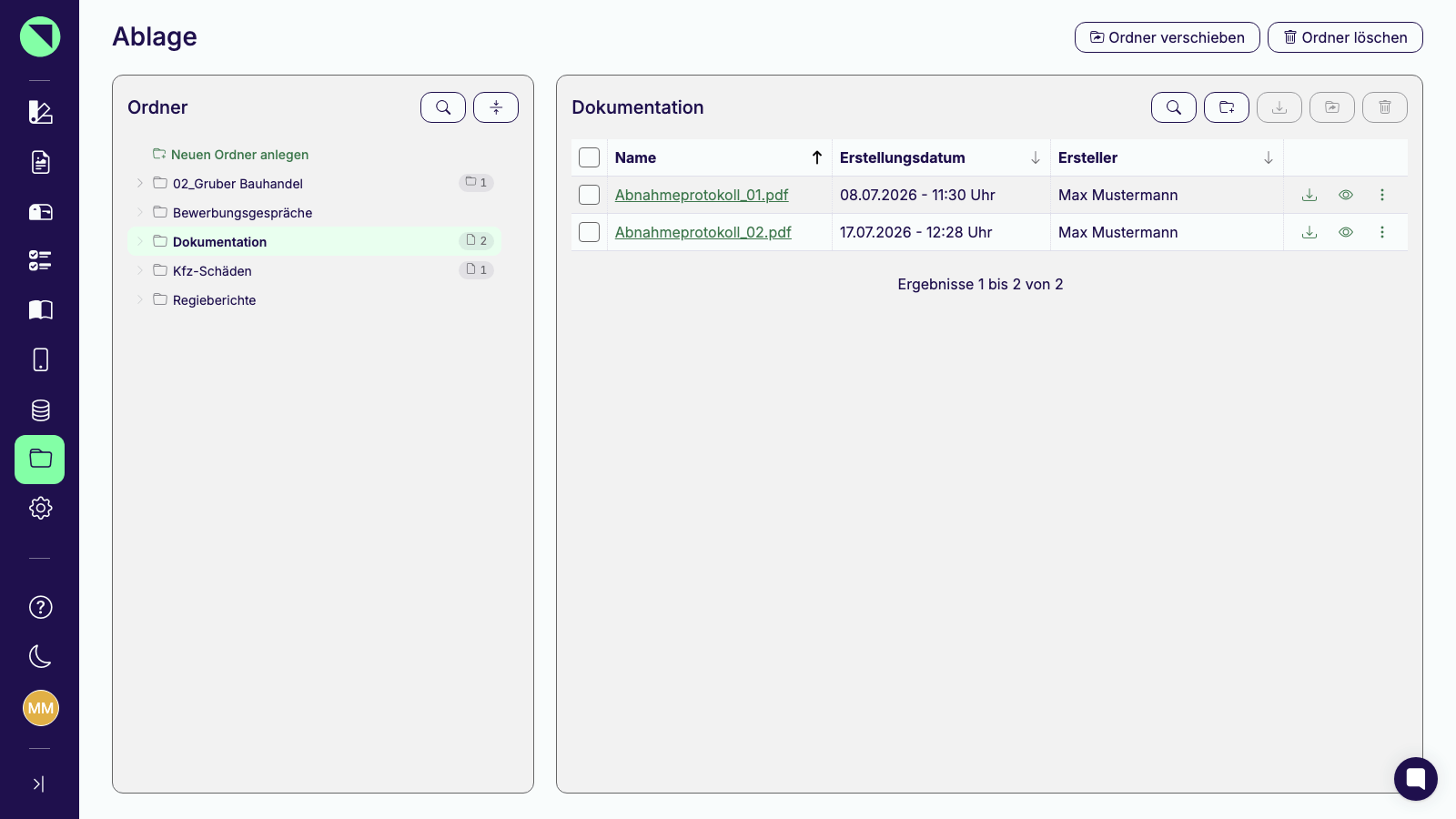This screenshot has height=819, width=1456.
Task: Download Abnahmeprotokoll_01.pdf via row icon
Action: pos(1309,195)
